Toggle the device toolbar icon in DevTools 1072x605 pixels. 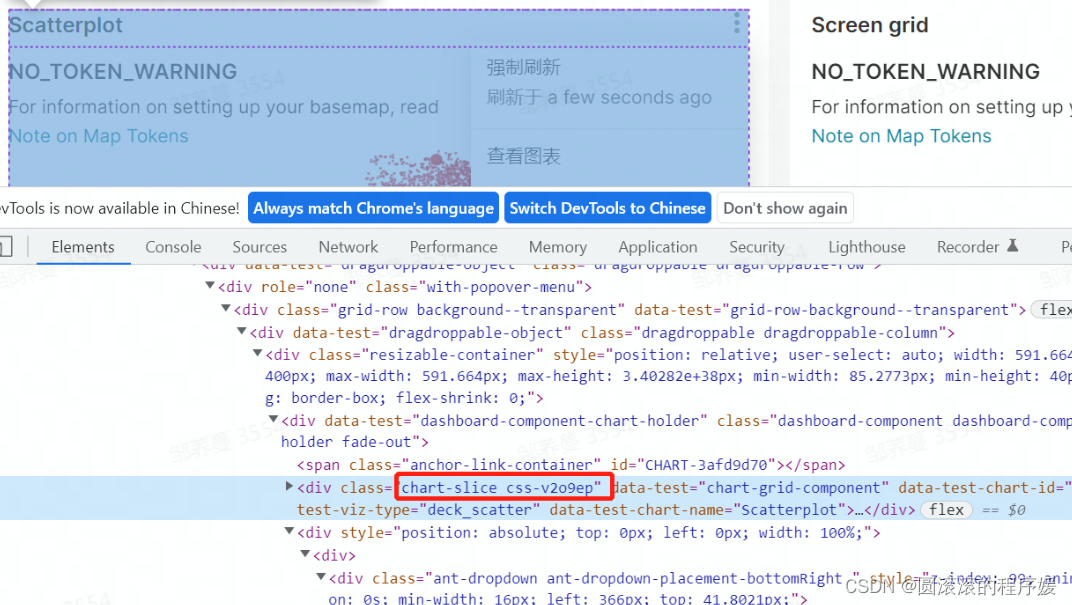[x=5, y=247]
